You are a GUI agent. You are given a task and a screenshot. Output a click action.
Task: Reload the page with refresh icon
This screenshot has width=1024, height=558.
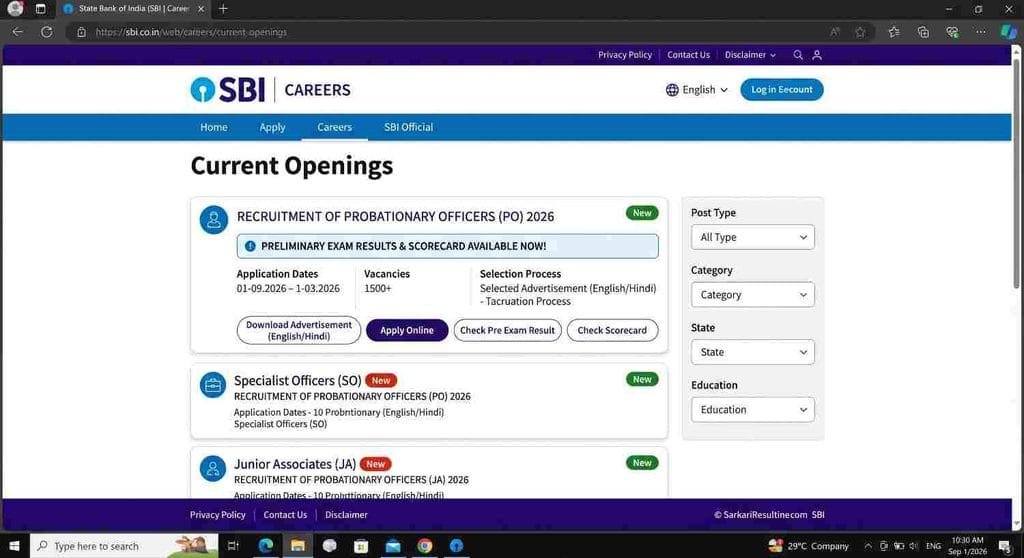tap(46, 31)
